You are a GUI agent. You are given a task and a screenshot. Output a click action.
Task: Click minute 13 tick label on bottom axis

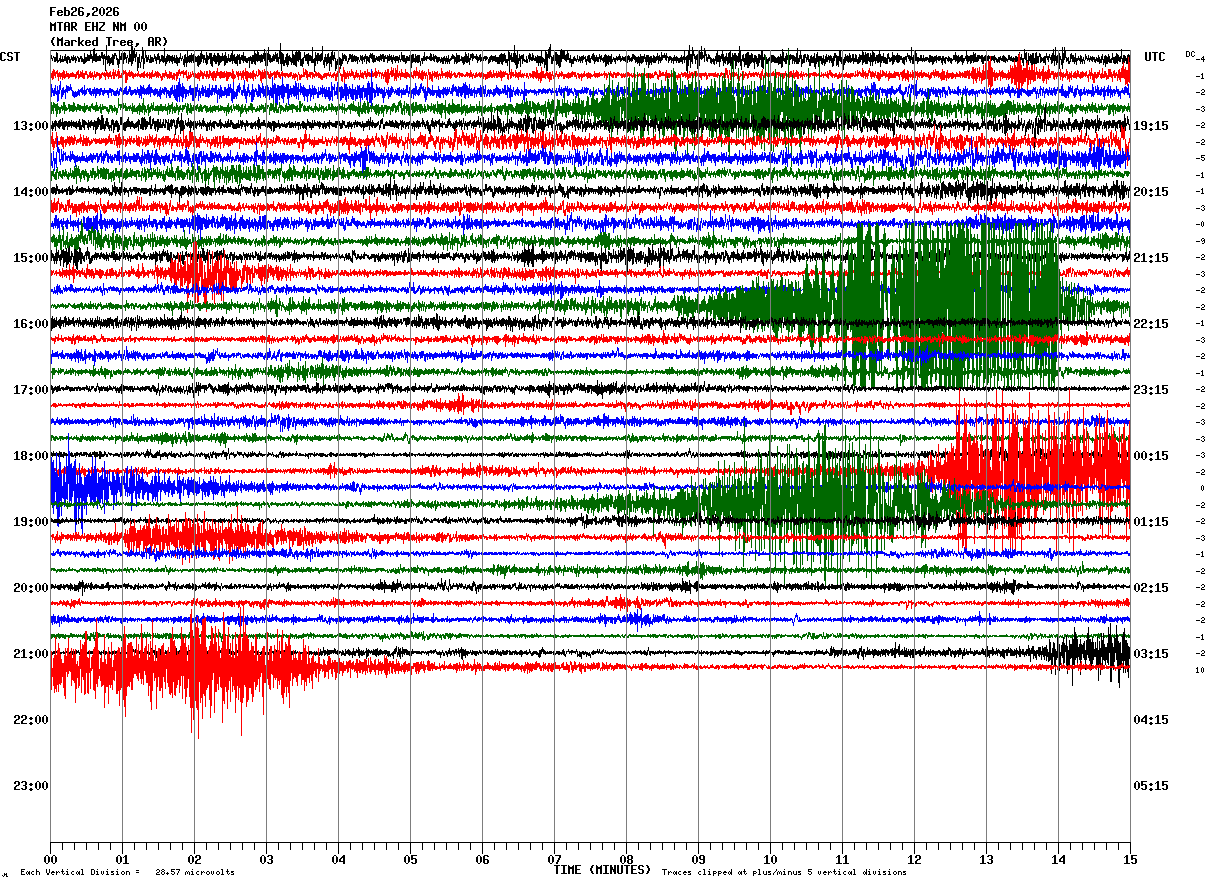986,859
